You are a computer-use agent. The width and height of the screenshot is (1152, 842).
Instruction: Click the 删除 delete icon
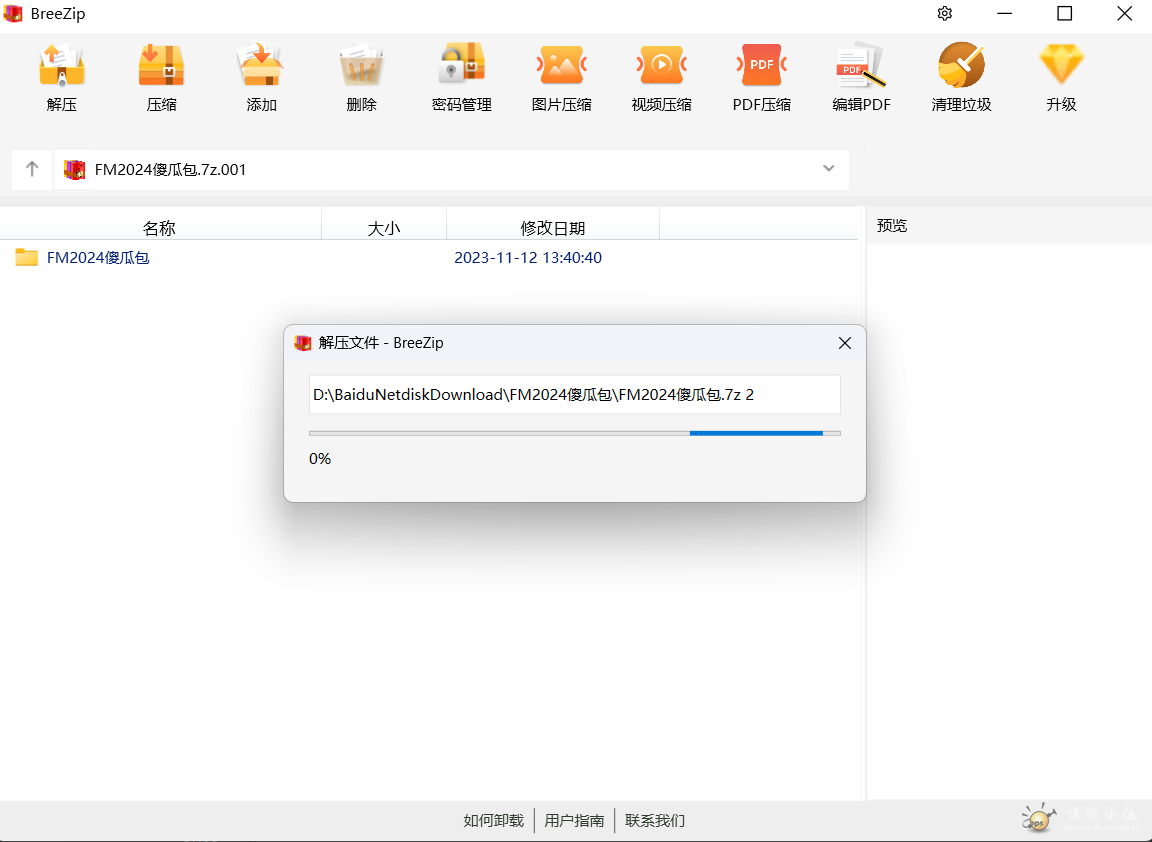(x=361, y=66)
